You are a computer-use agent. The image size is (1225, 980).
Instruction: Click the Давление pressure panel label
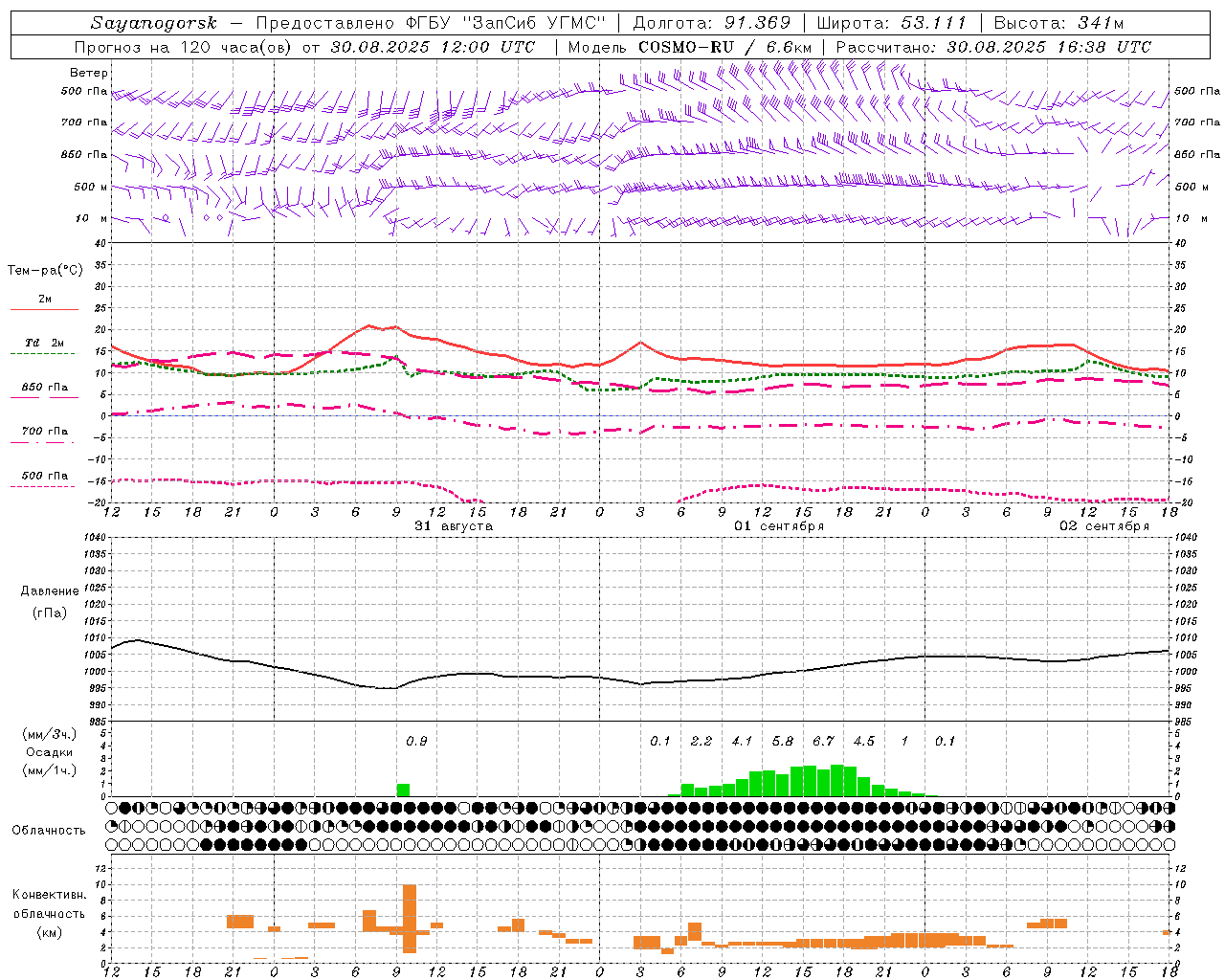coord(50,591)
